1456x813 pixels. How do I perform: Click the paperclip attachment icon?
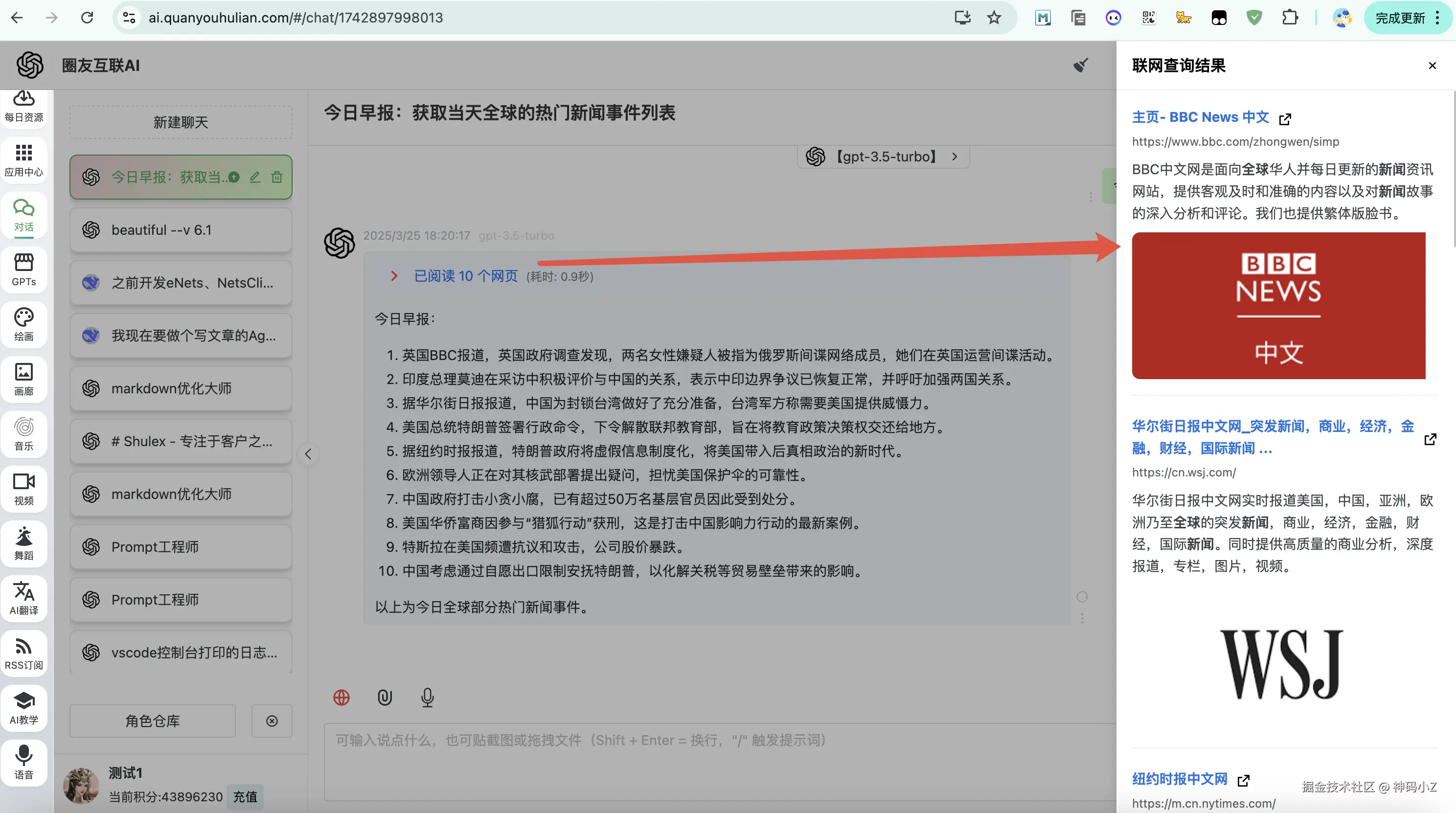[385, 697]
